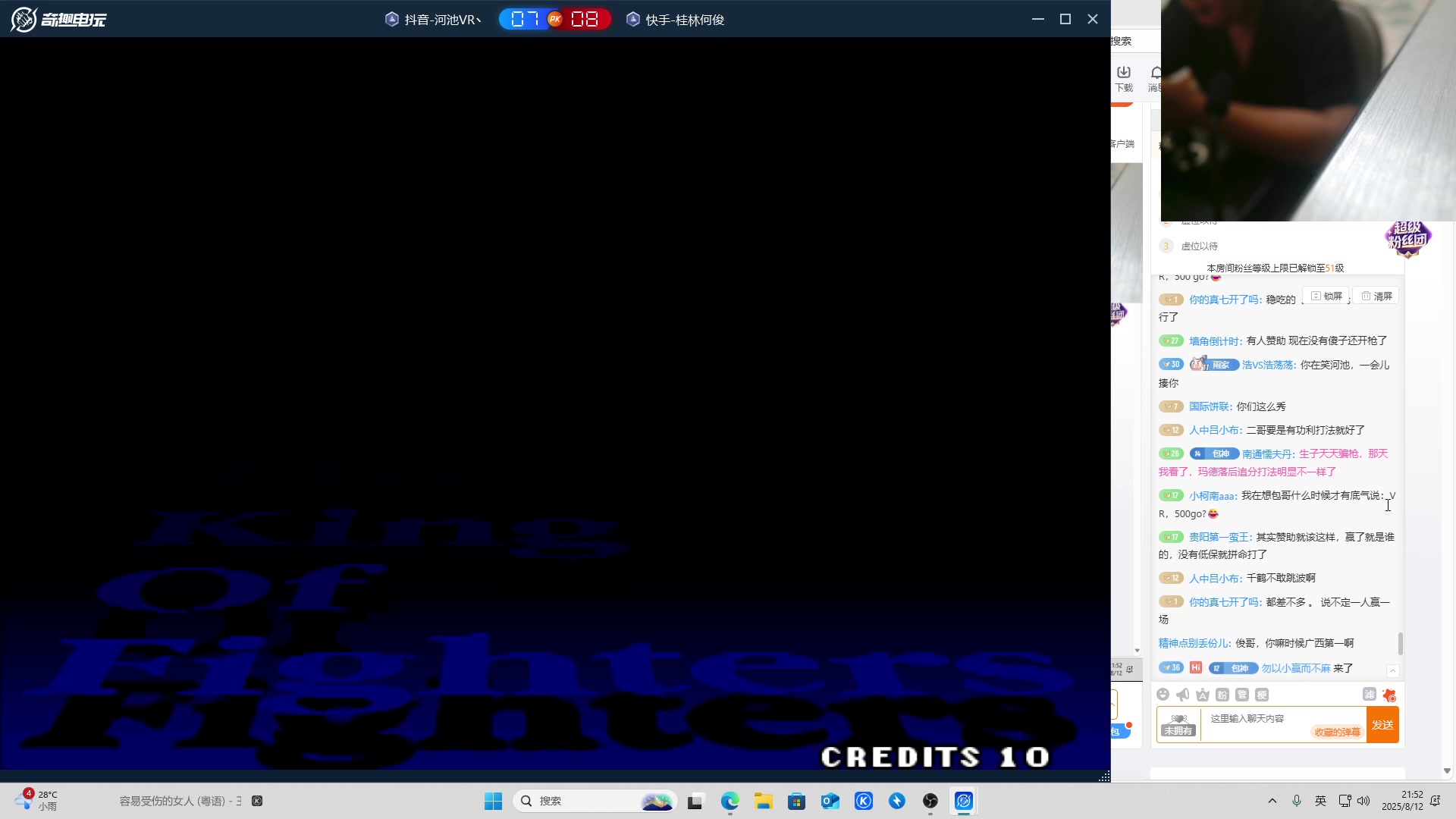The width and height of the screenshot is (1456, 819).
Task: Click the 包神 badge next to 南通懦夫丹
Action: (x=1214, y=453)
